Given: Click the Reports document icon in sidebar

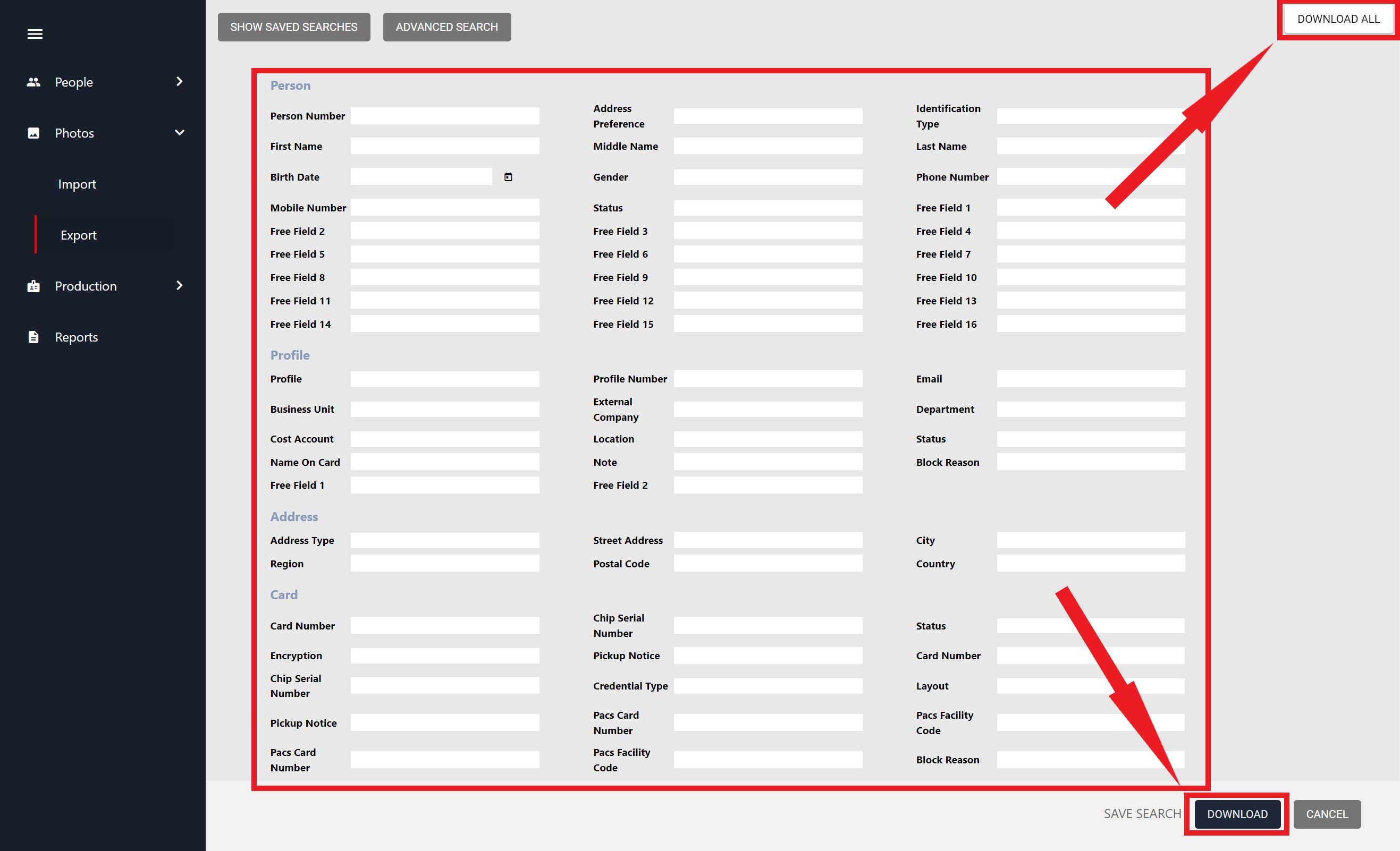Looking at the screenshot, I should click(33, 337).
